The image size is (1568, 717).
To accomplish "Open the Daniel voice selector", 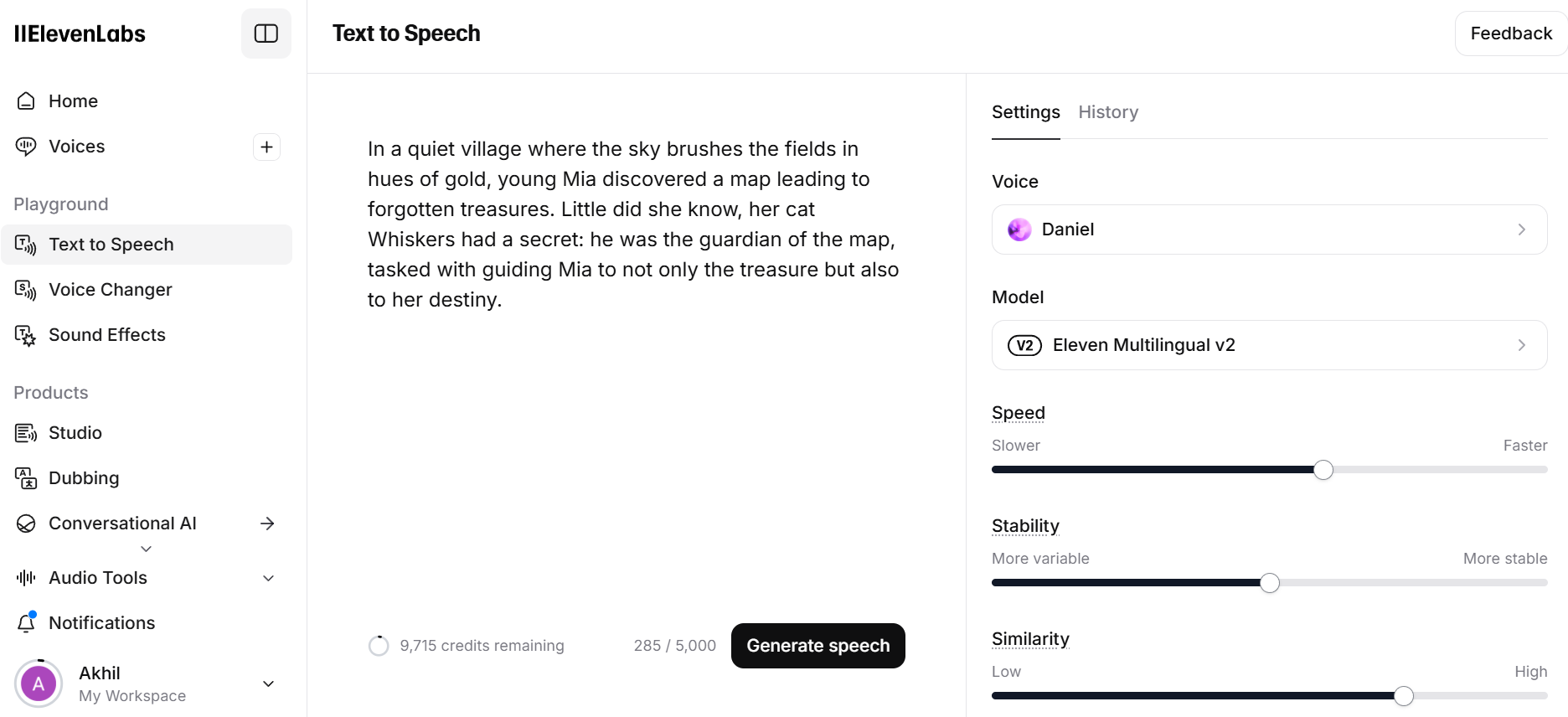I will click(x=1268, y=229).
